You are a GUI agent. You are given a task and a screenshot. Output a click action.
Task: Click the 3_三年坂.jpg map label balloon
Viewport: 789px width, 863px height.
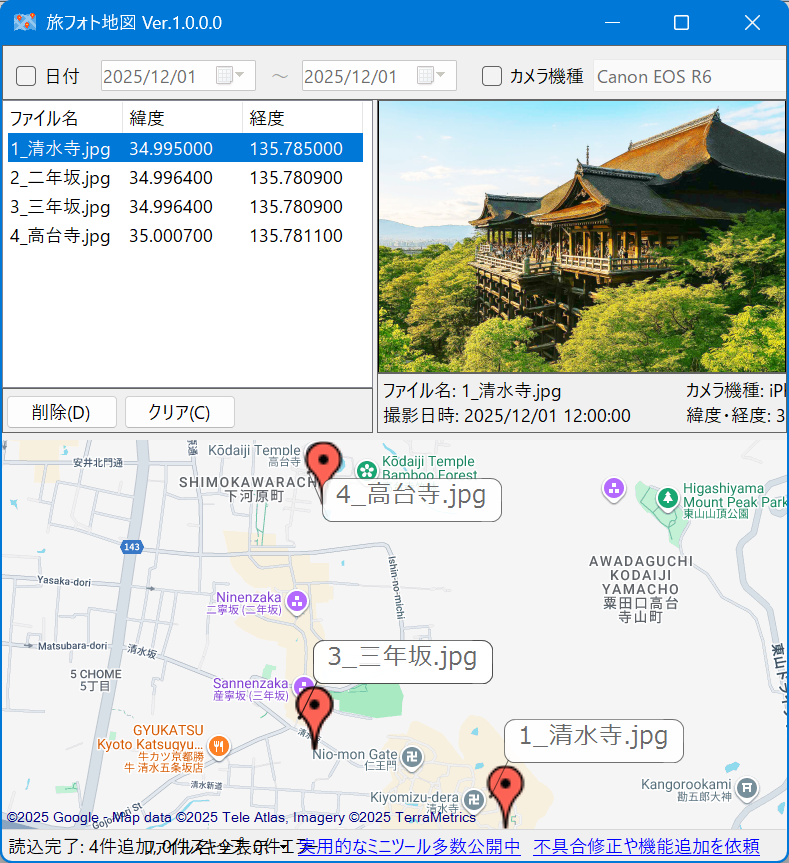[x=403, y=662]
